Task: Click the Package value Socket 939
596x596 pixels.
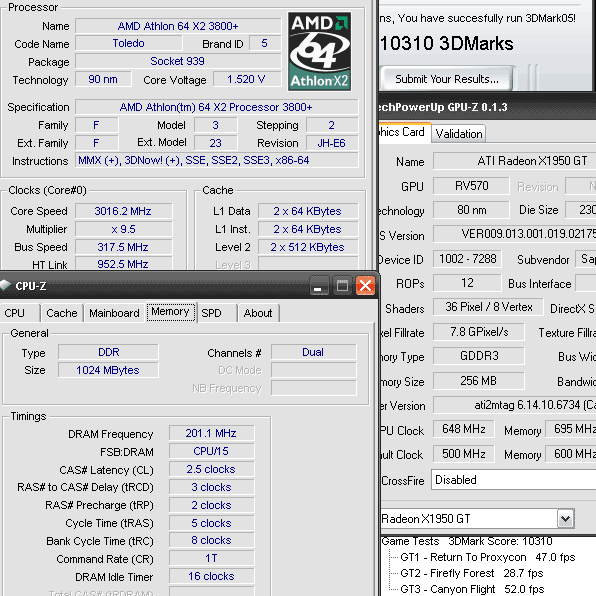Action: (x=178, y=61)
